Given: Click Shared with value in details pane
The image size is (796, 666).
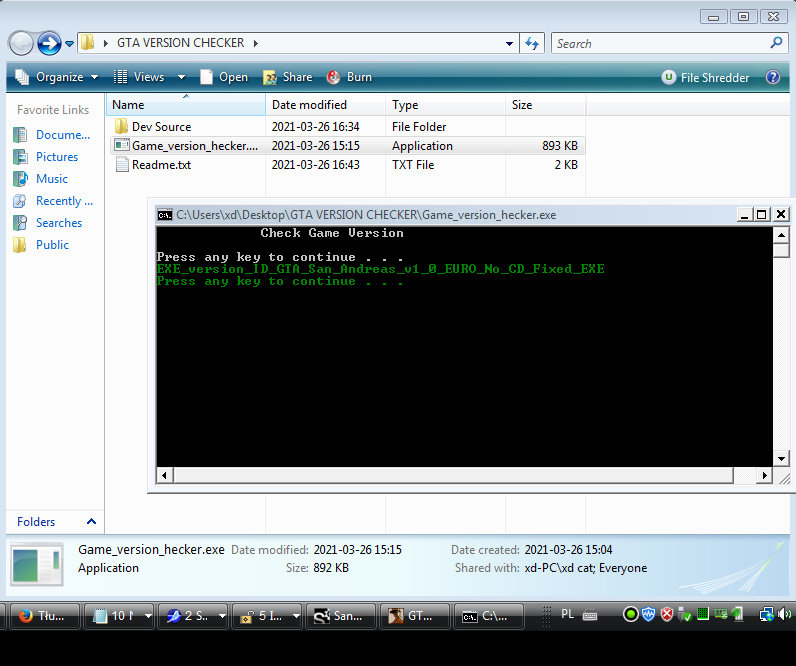Looking at the screenshot, I should 585,568.
